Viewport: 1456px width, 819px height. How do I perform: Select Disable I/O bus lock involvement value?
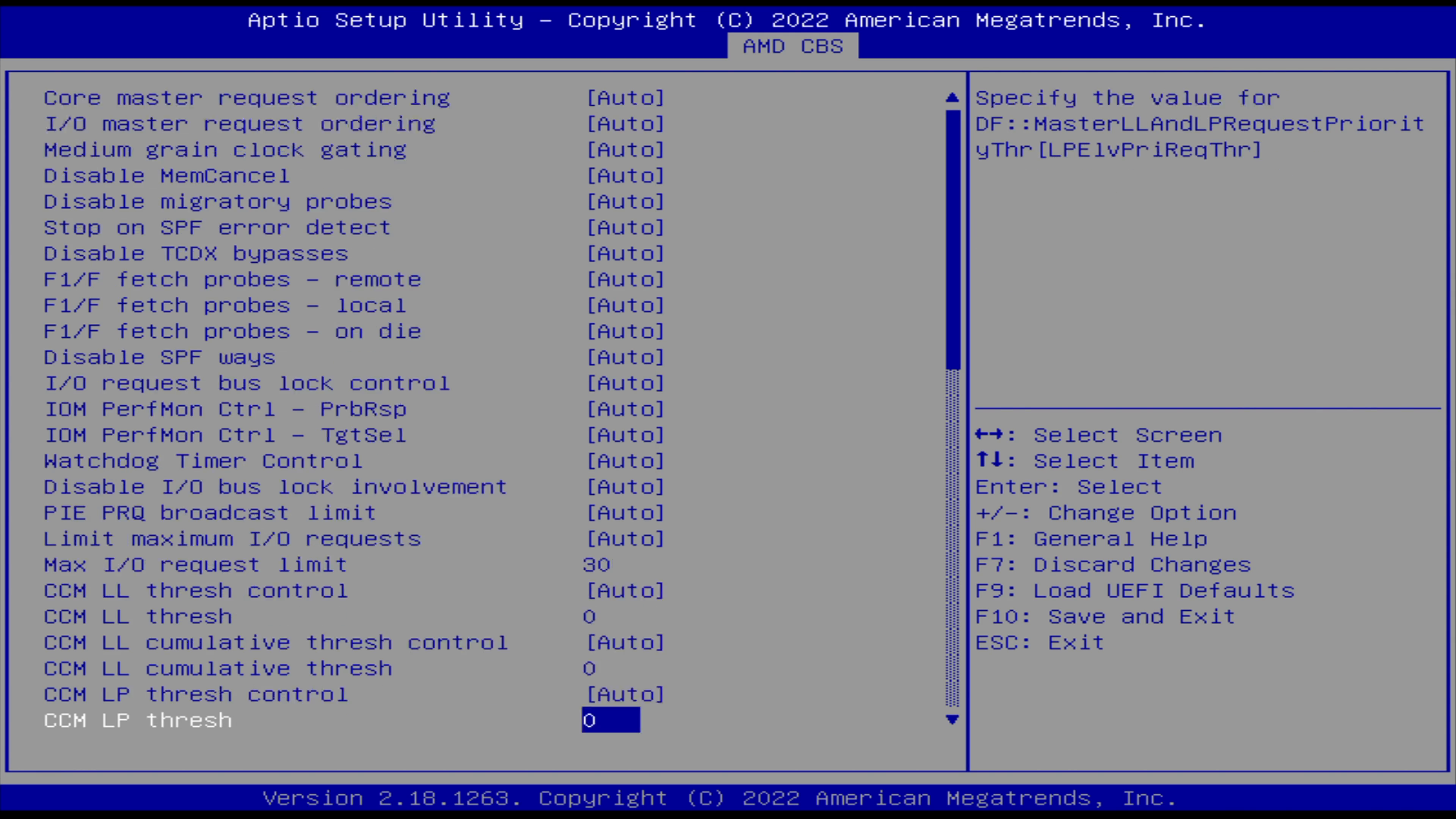tap(625, 487)
